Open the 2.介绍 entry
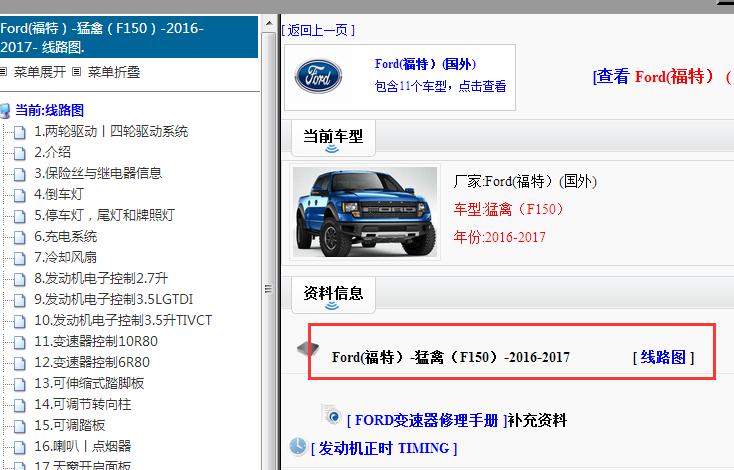 tap(52, 152)
